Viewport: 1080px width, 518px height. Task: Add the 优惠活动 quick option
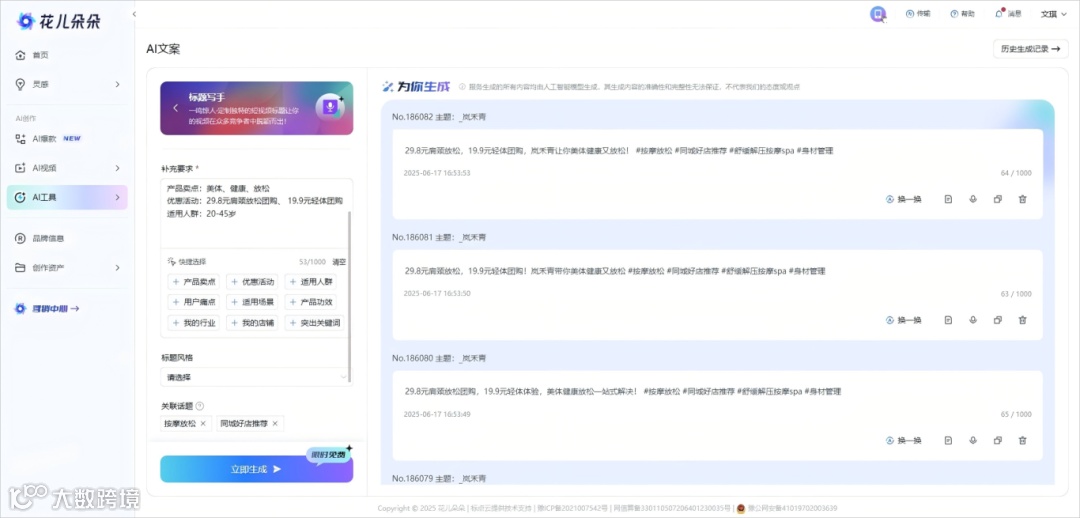tap(252, 282)
